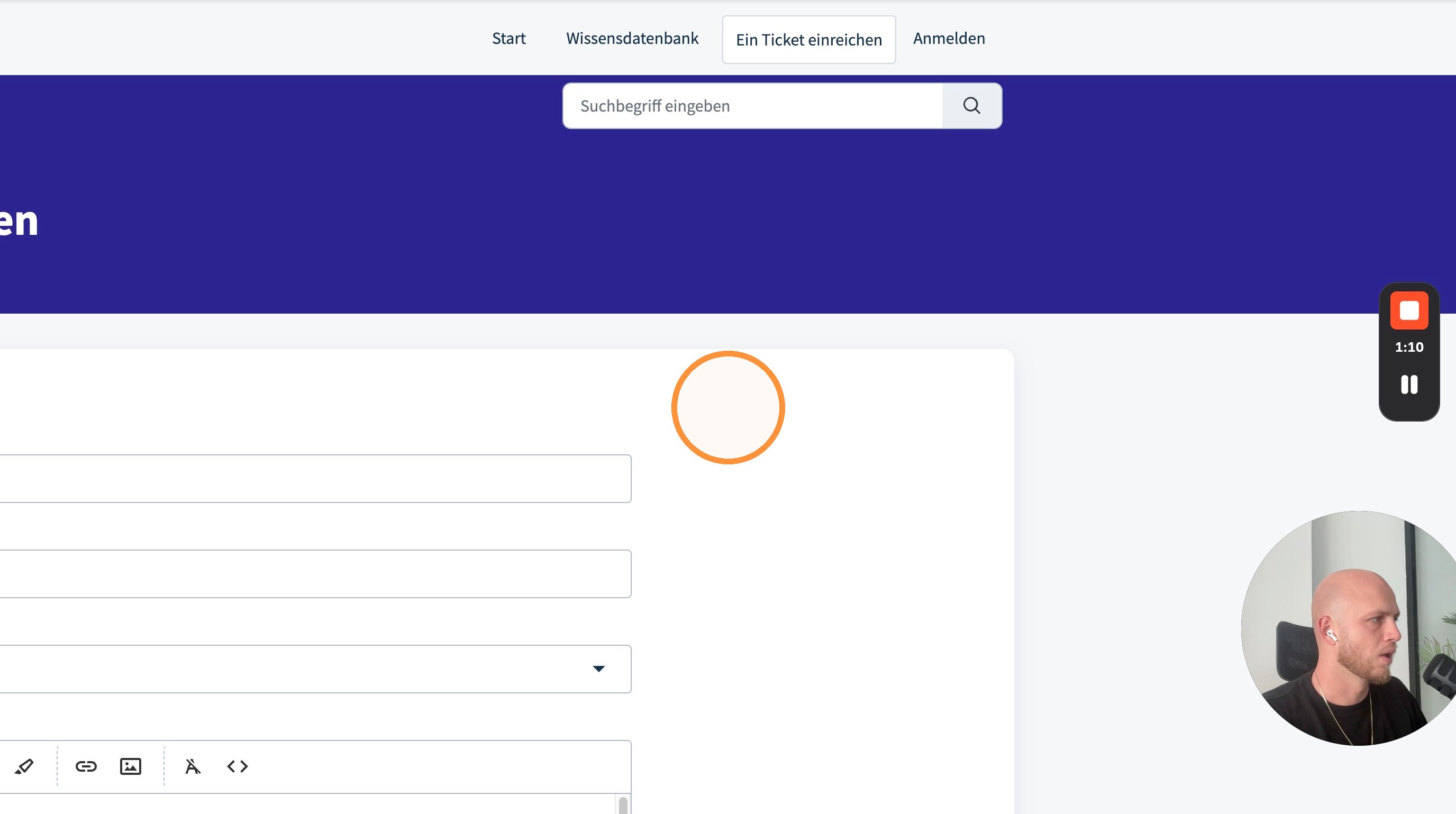Screen dimensions: 1456x814
Task: Expand the form dropdown select
Action: coord(315,669)
